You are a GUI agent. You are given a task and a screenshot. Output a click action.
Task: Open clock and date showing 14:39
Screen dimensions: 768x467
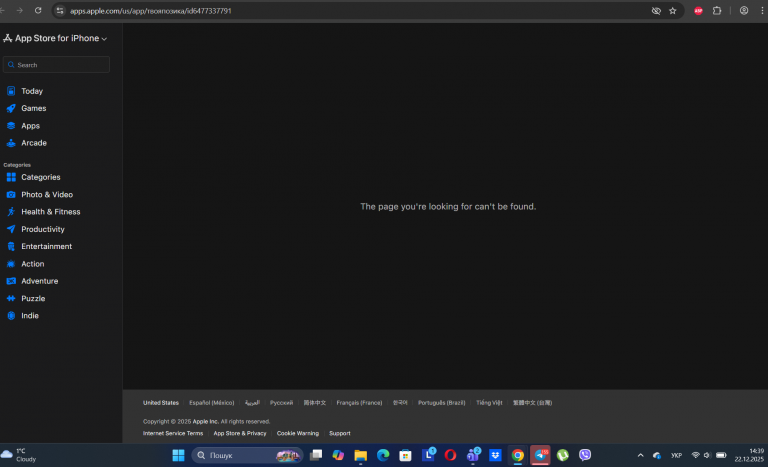(x=749, y=455)
